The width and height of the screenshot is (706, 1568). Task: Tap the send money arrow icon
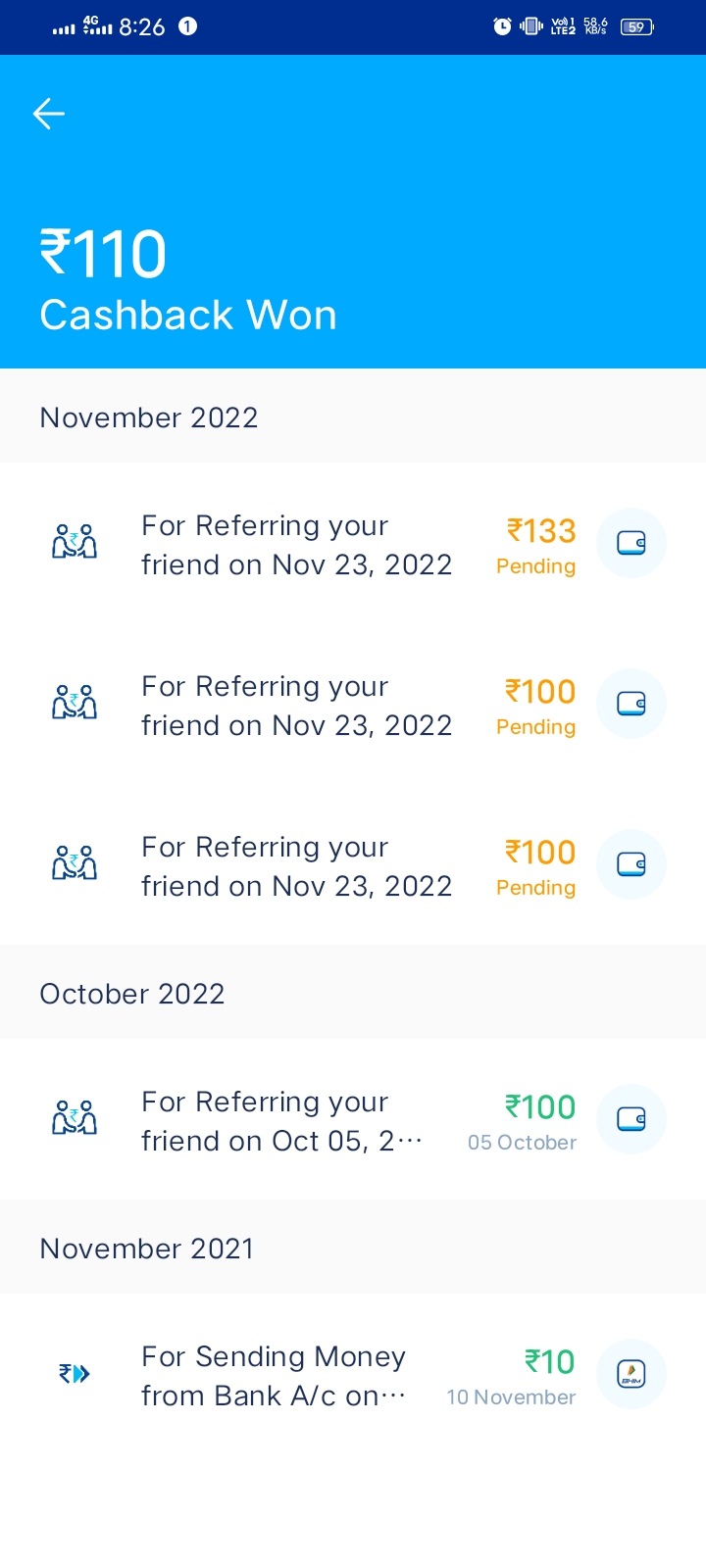[x=75, y=1374]
